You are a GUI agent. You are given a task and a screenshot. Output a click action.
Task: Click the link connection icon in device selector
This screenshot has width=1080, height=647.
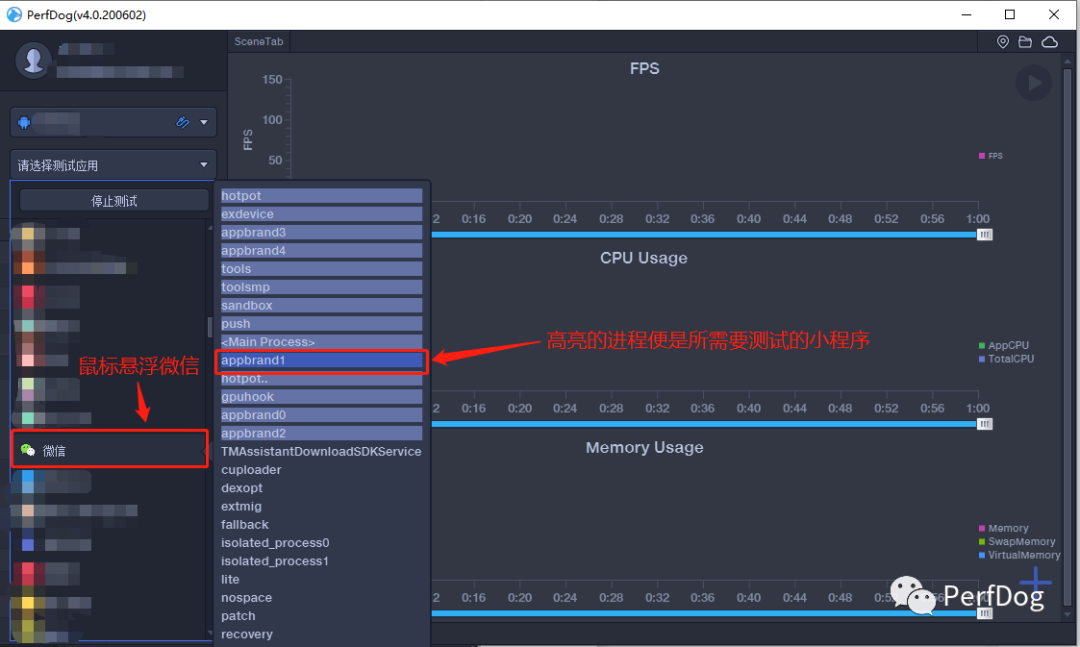183,123
